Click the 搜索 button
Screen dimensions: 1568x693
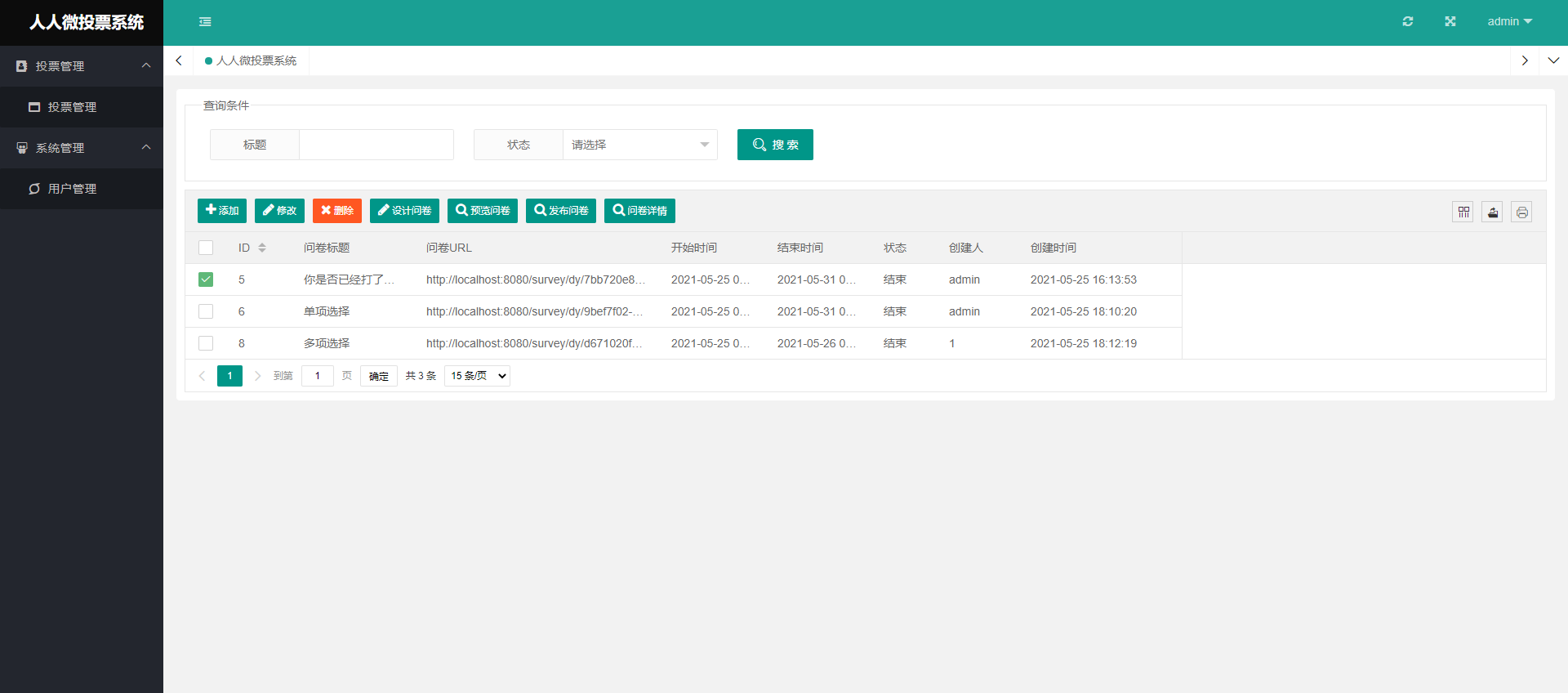click(x=775, y=145)
